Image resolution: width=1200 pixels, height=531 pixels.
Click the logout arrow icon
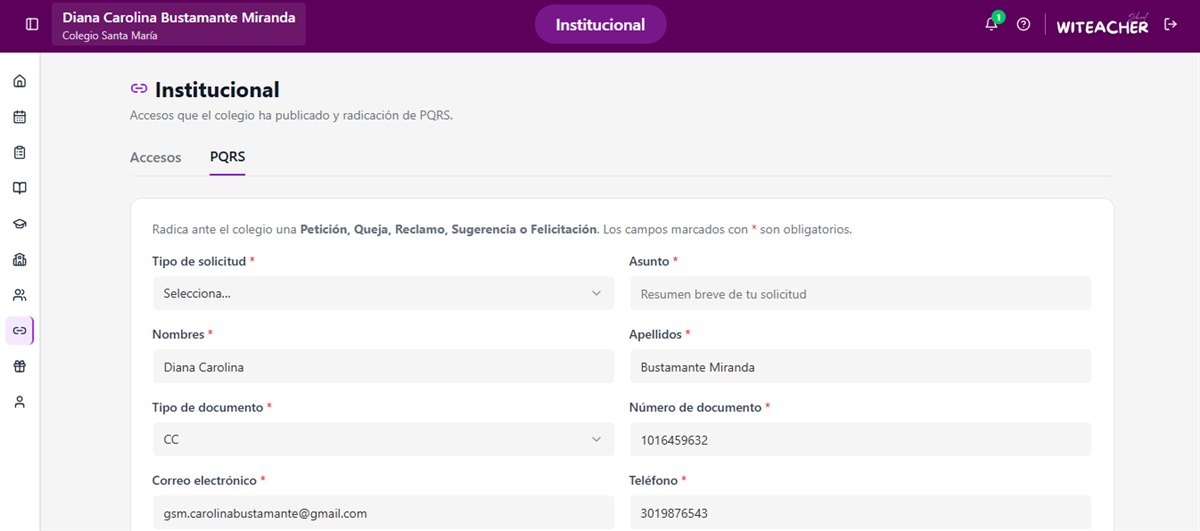click(1171, 24)
